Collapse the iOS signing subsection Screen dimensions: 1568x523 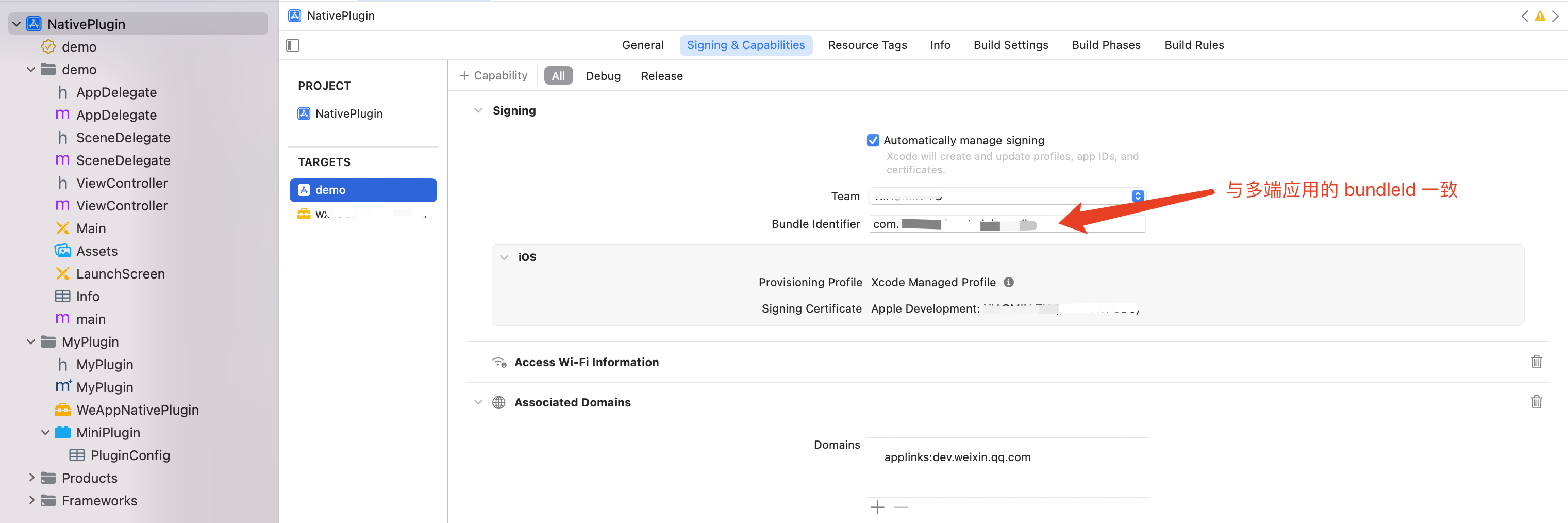504,257
